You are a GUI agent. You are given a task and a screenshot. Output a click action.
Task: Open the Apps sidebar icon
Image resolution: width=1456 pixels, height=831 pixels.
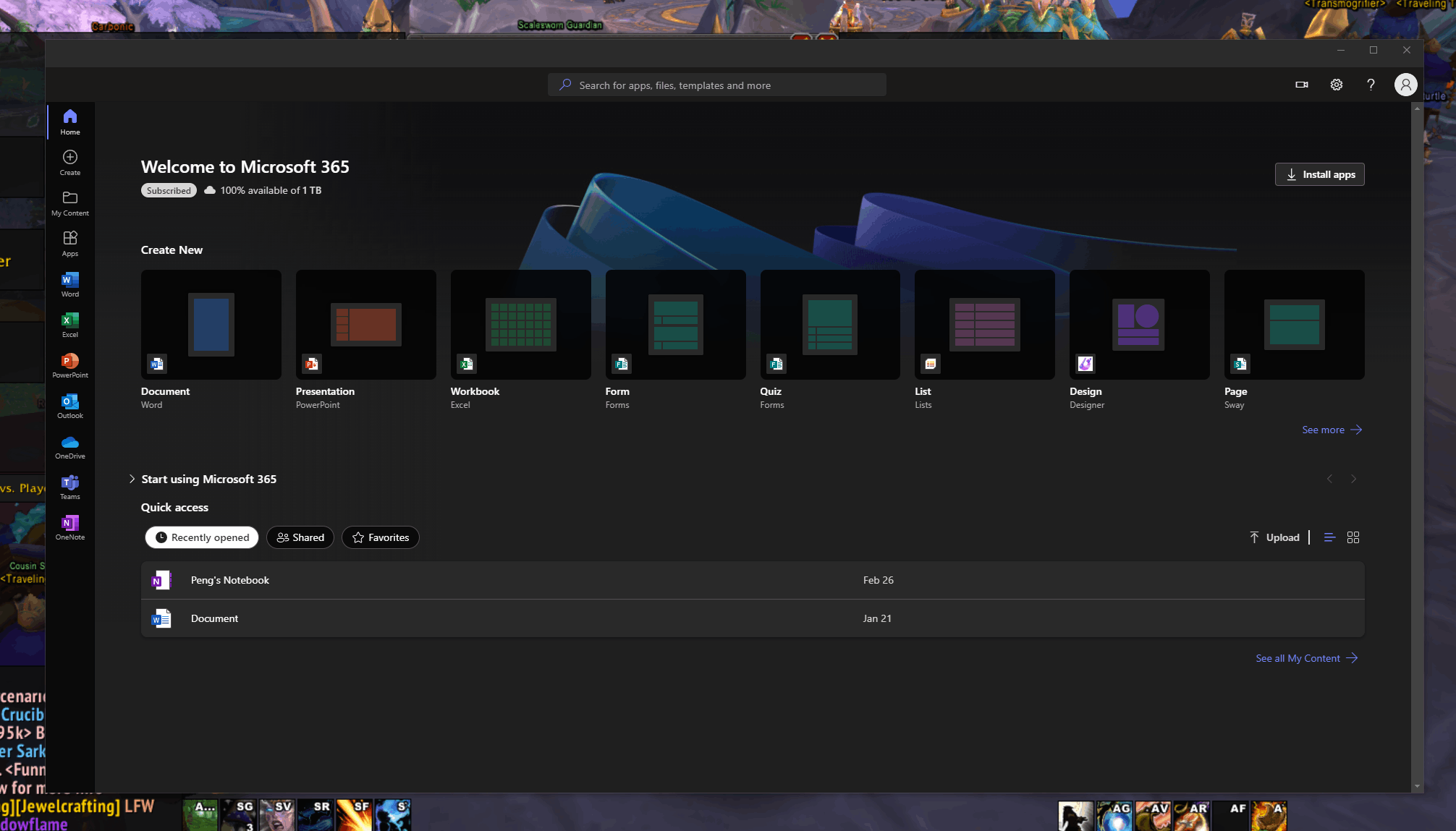coord(70,244)
